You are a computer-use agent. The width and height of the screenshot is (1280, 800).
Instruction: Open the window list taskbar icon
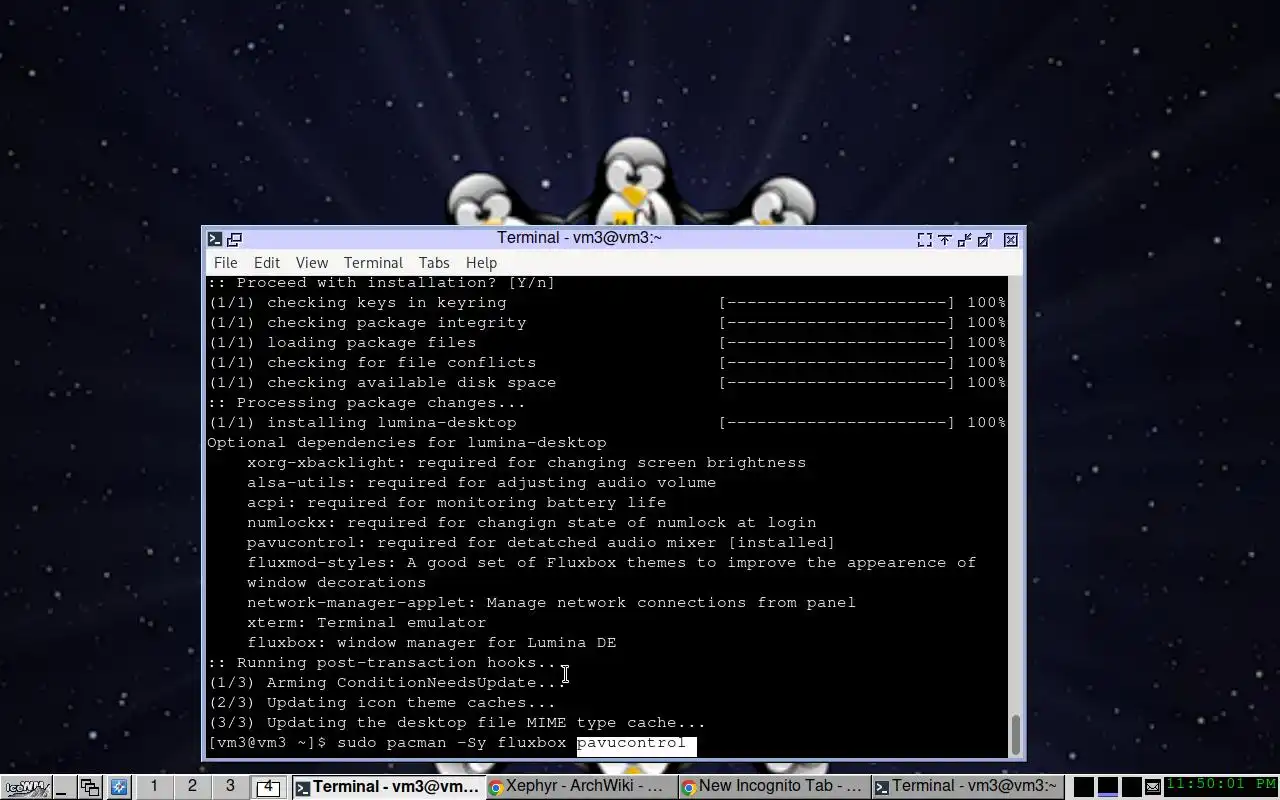[90, 787]
